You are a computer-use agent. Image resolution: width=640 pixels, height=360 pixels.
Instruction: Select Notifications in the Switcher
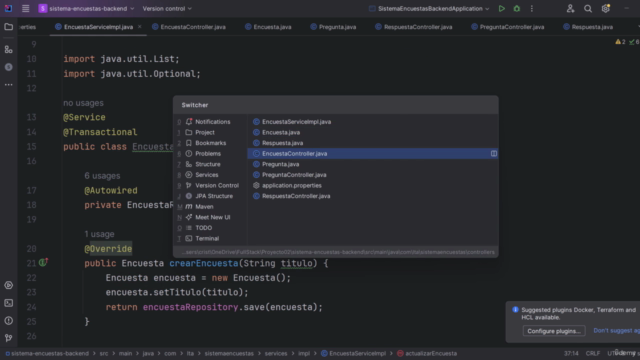pos(210,122)
